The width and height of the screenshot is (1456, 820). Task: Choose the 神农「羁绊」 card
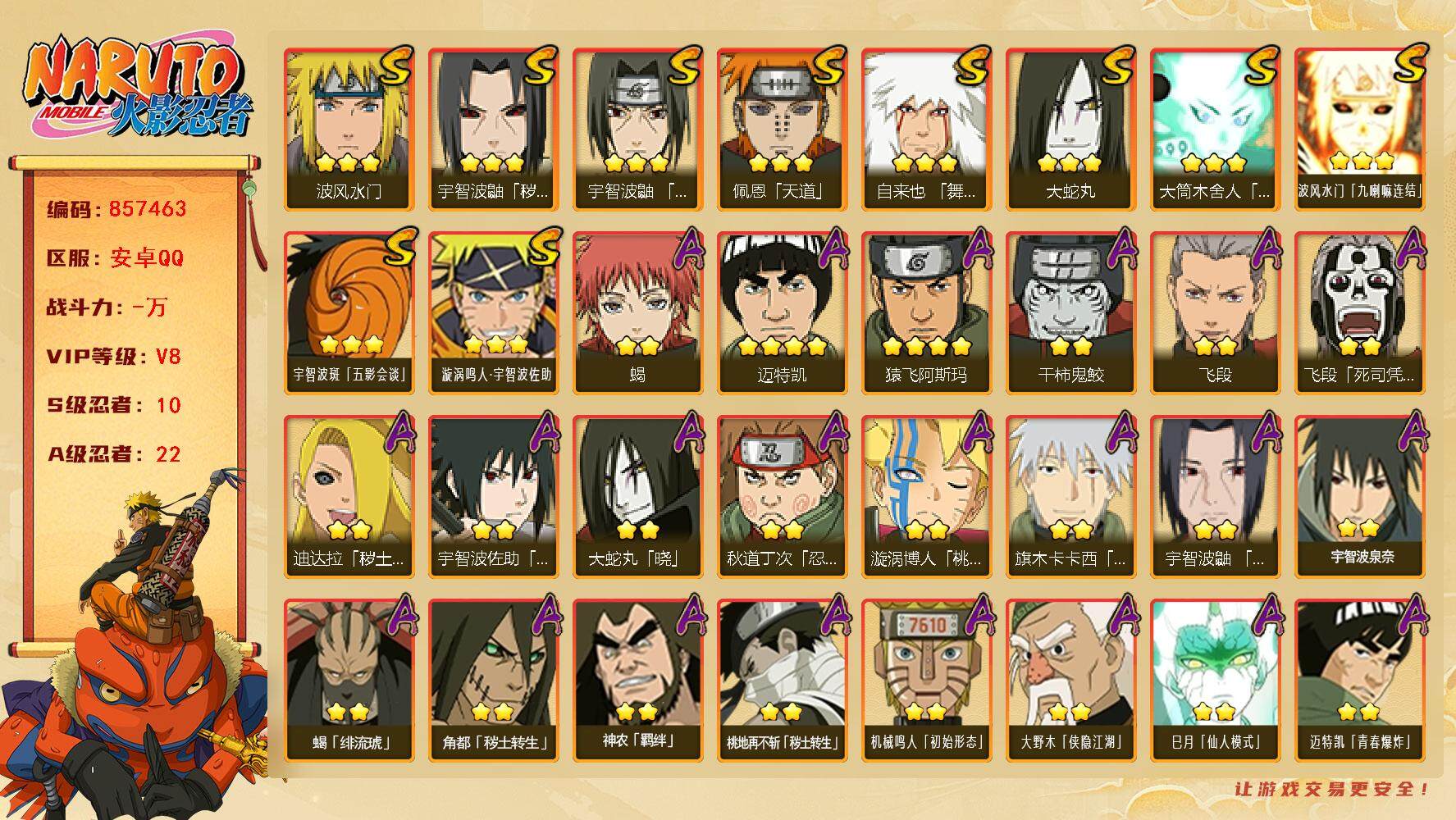pos(638,681)
